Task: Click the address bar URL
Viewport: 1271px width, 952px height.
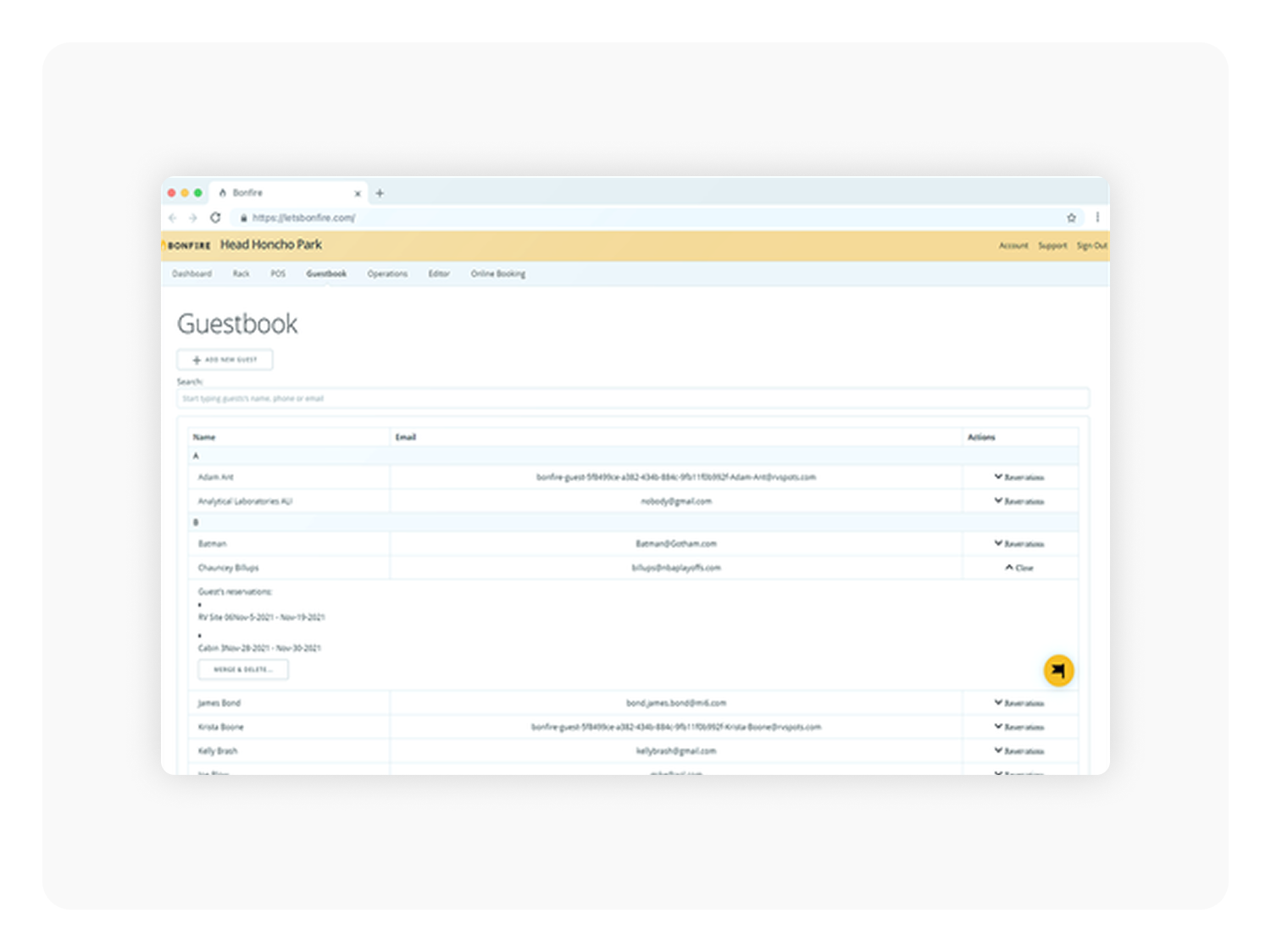Action: coord(303,218)
